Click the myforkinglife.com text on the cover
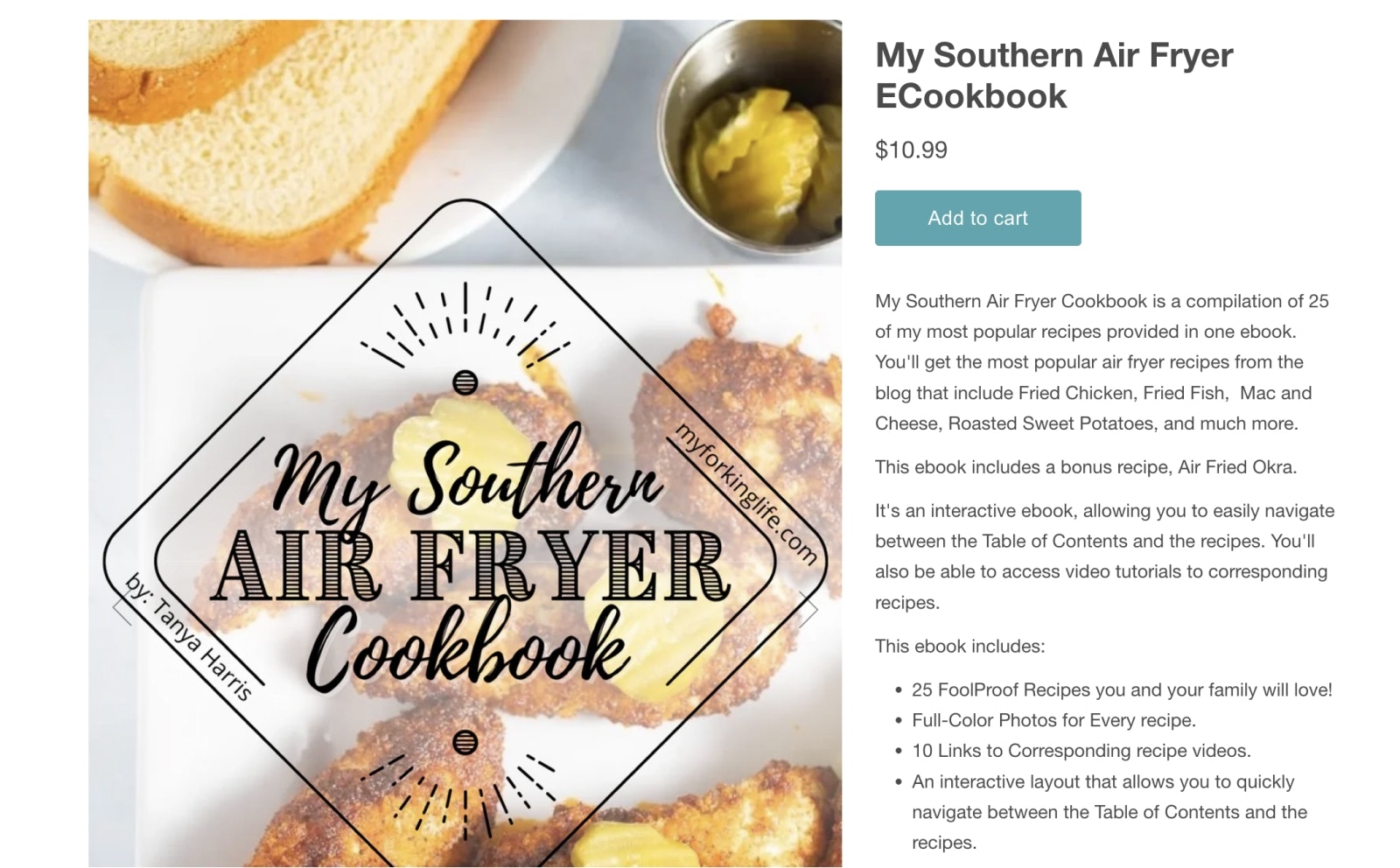The image size is (1400, 868). (745, 493)
